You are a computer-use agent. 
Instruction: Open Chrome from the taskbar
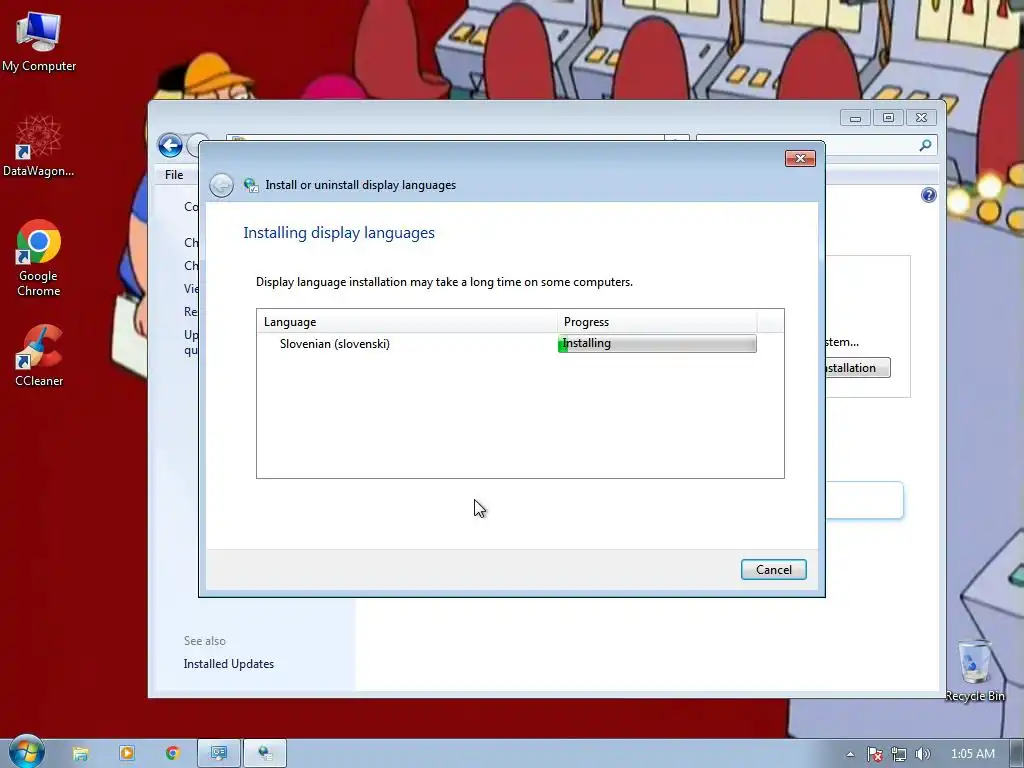coord(172,754)
